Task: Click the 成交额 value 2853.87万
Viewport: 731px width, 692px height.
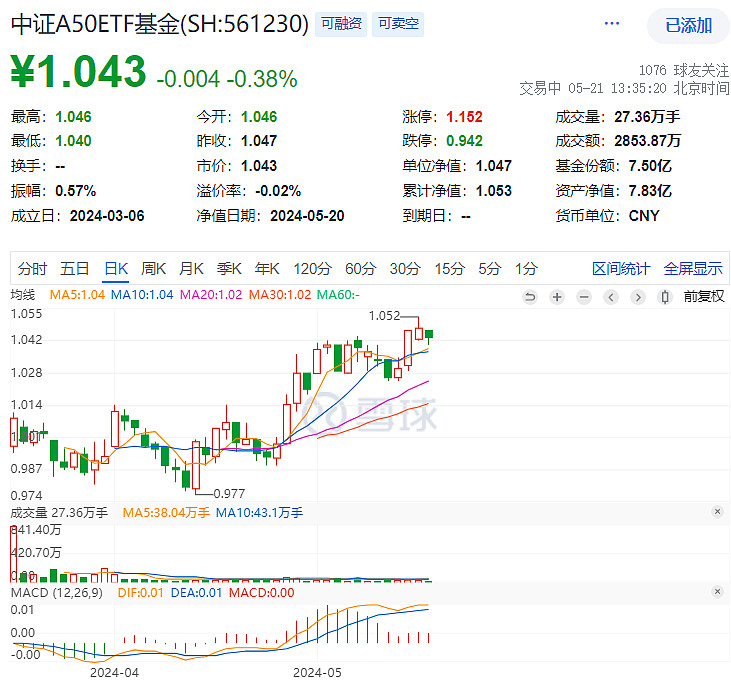Action: point(648,141)
